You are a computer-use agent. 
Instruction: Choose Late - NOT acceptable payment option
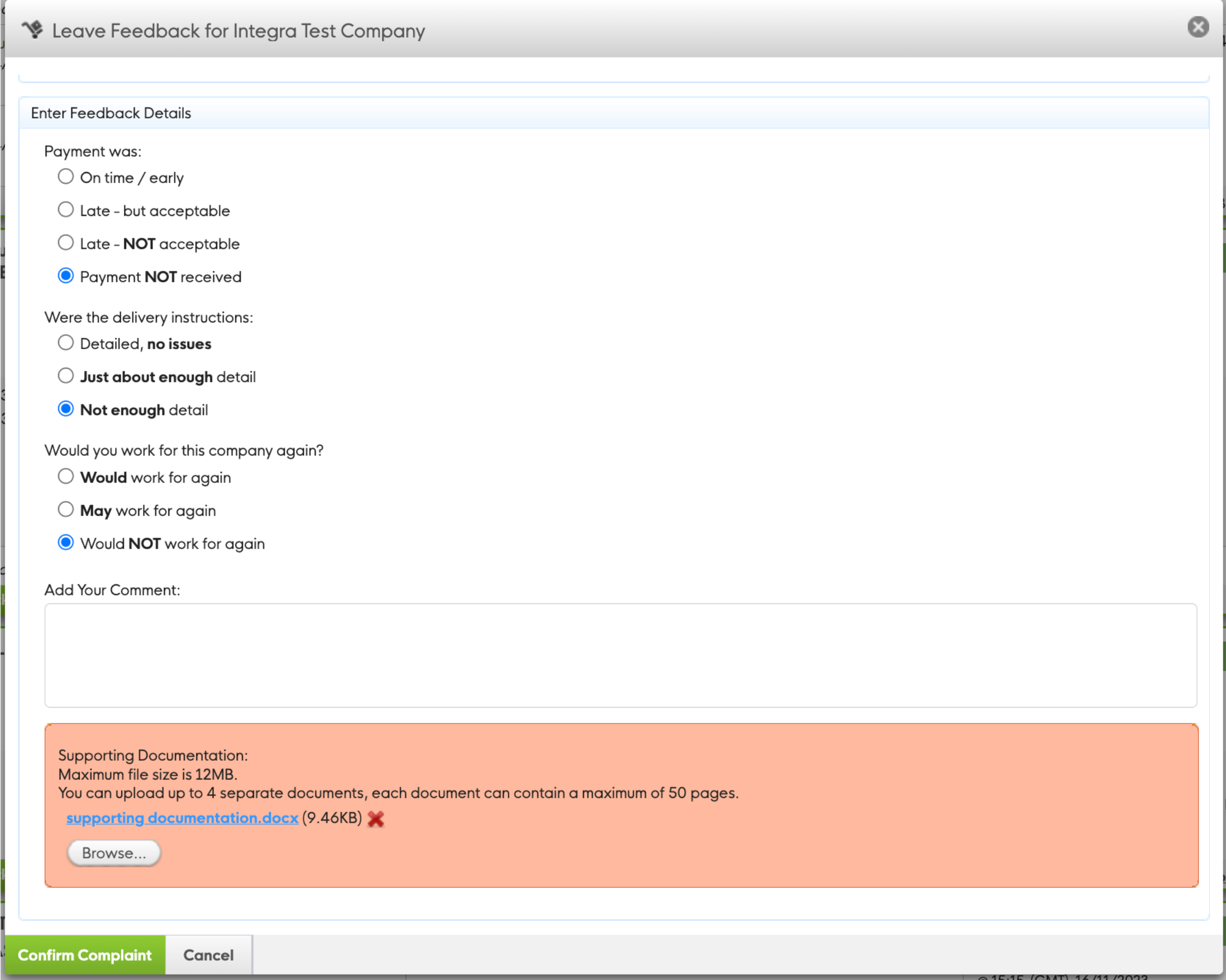click(66, 243)
